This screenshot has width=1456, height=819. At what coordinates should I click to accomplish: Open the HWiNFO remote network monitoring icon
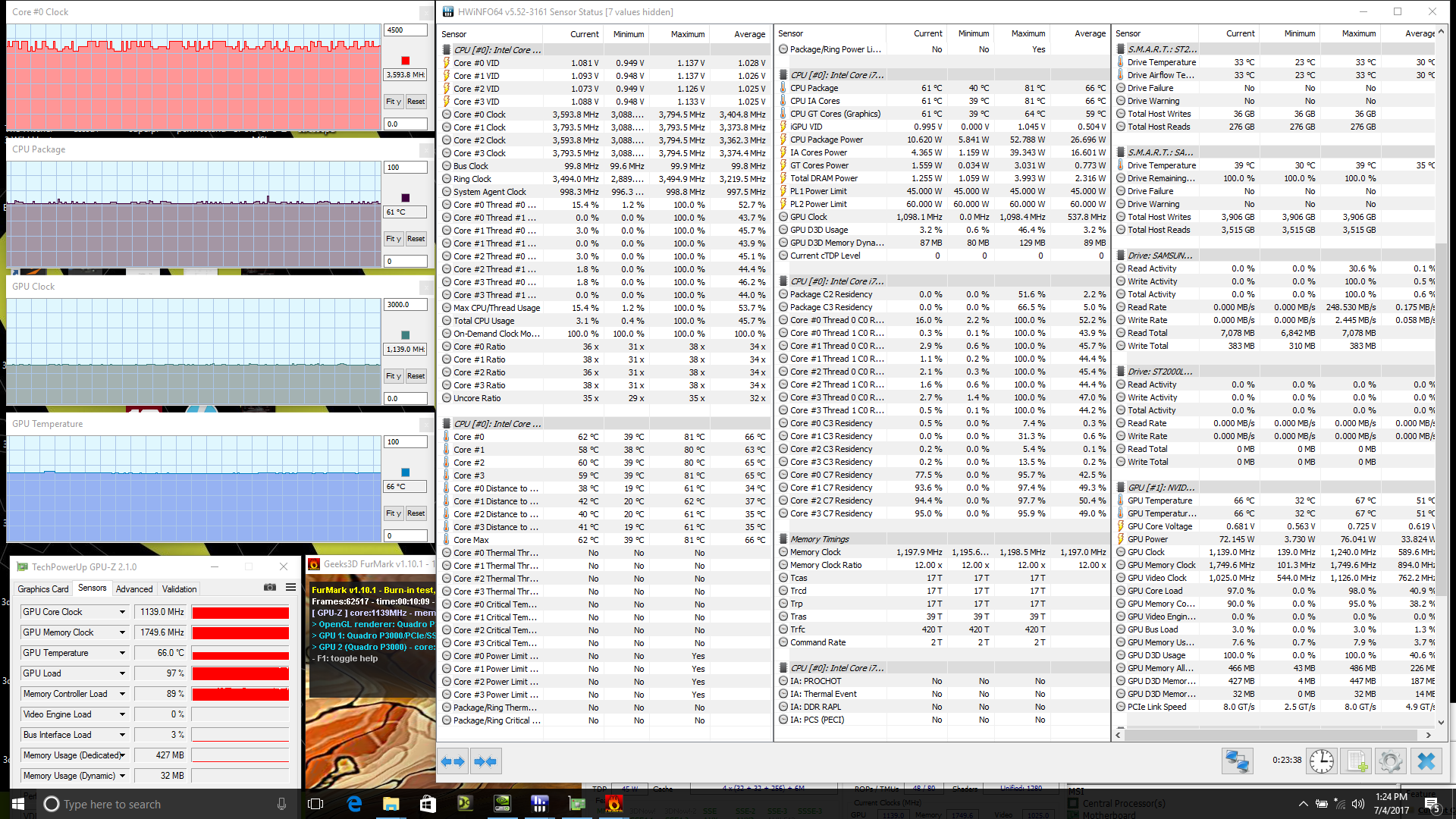[x=1237, y=761]
